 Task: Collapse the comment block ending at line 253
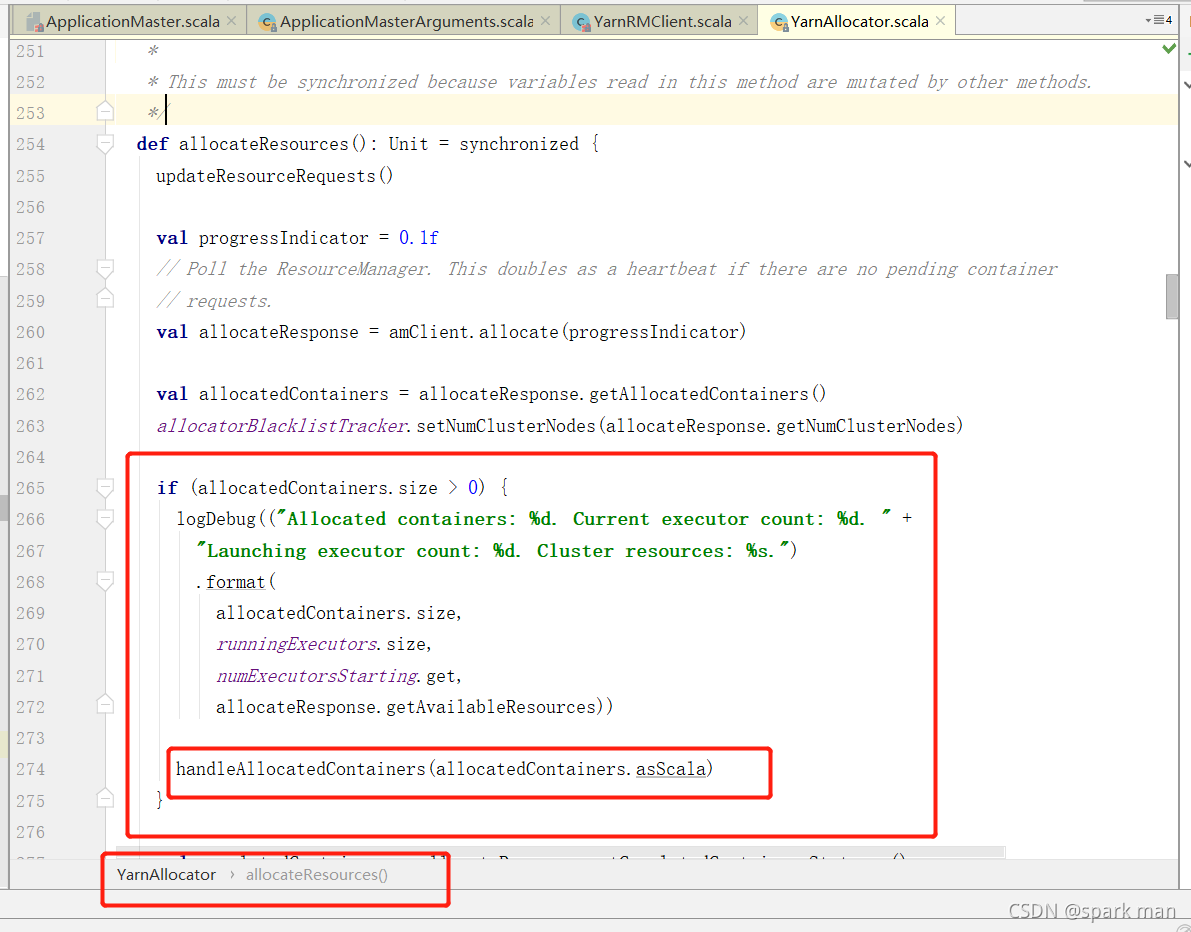pos(106,112)
